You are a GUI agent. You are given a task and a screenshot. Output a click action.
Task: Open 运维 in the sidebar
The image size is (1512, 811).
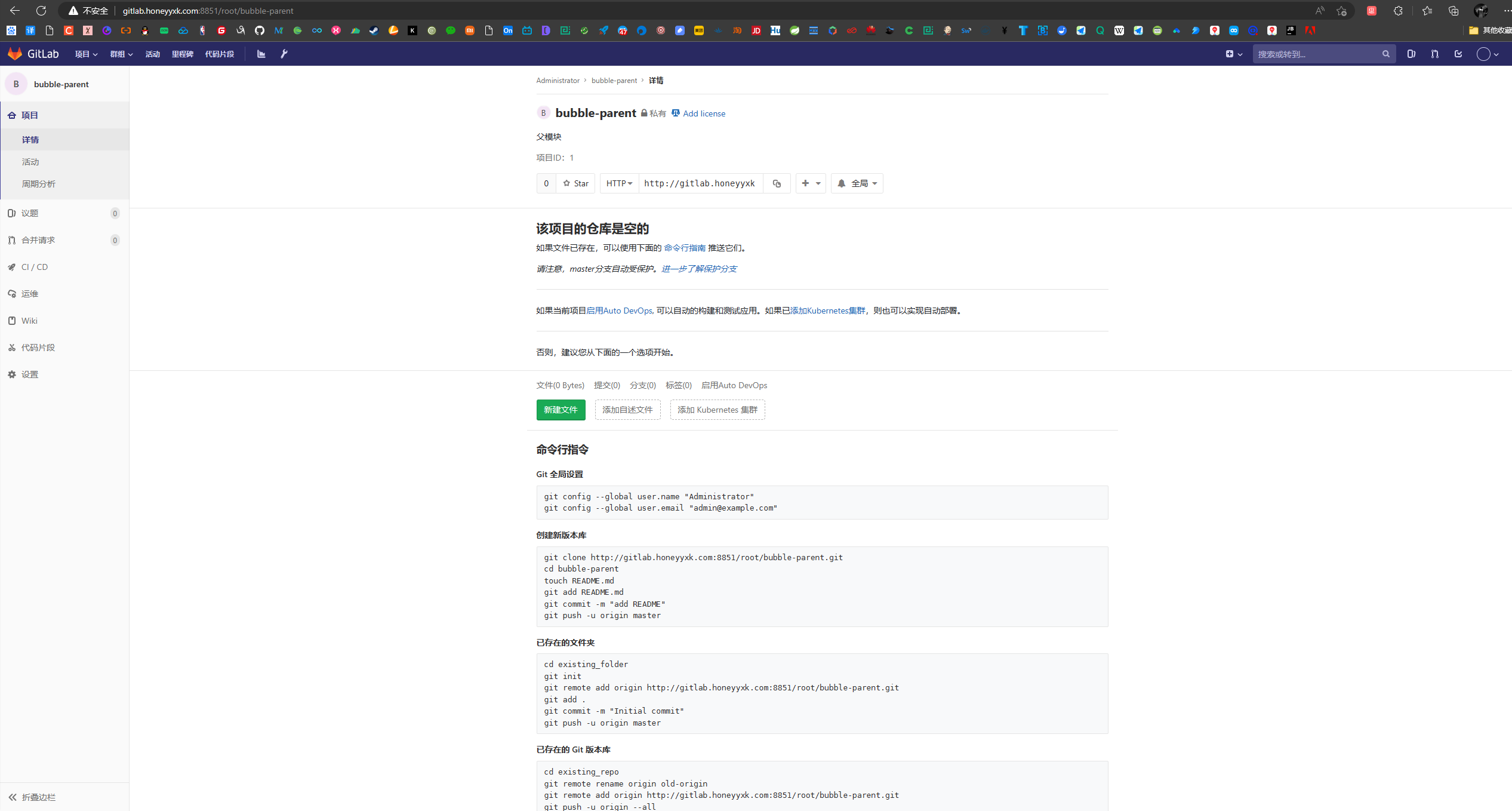click(x=64, y=294)
